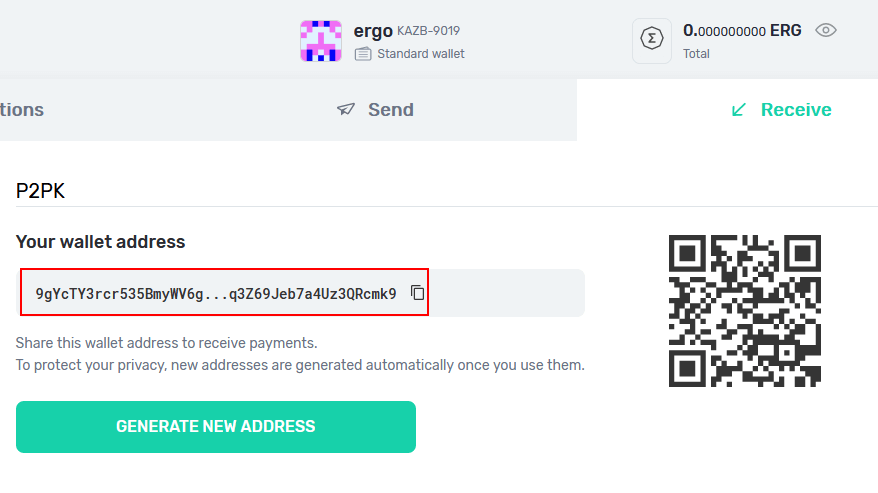Click the 0.000000000 ERG total balance
The height and width of the screenshot is (493, 878).
pos(742,31)
